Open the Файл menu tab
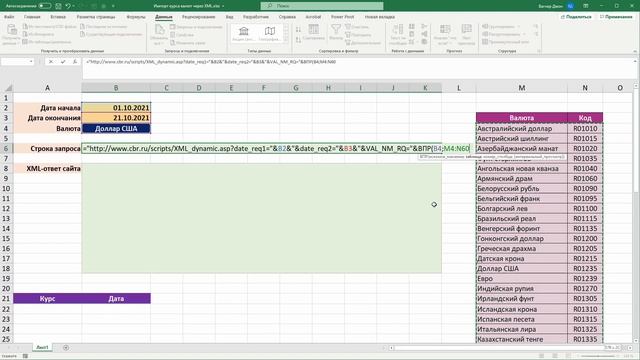The width and height of the screenshot is (640, 360). (9, 17)
